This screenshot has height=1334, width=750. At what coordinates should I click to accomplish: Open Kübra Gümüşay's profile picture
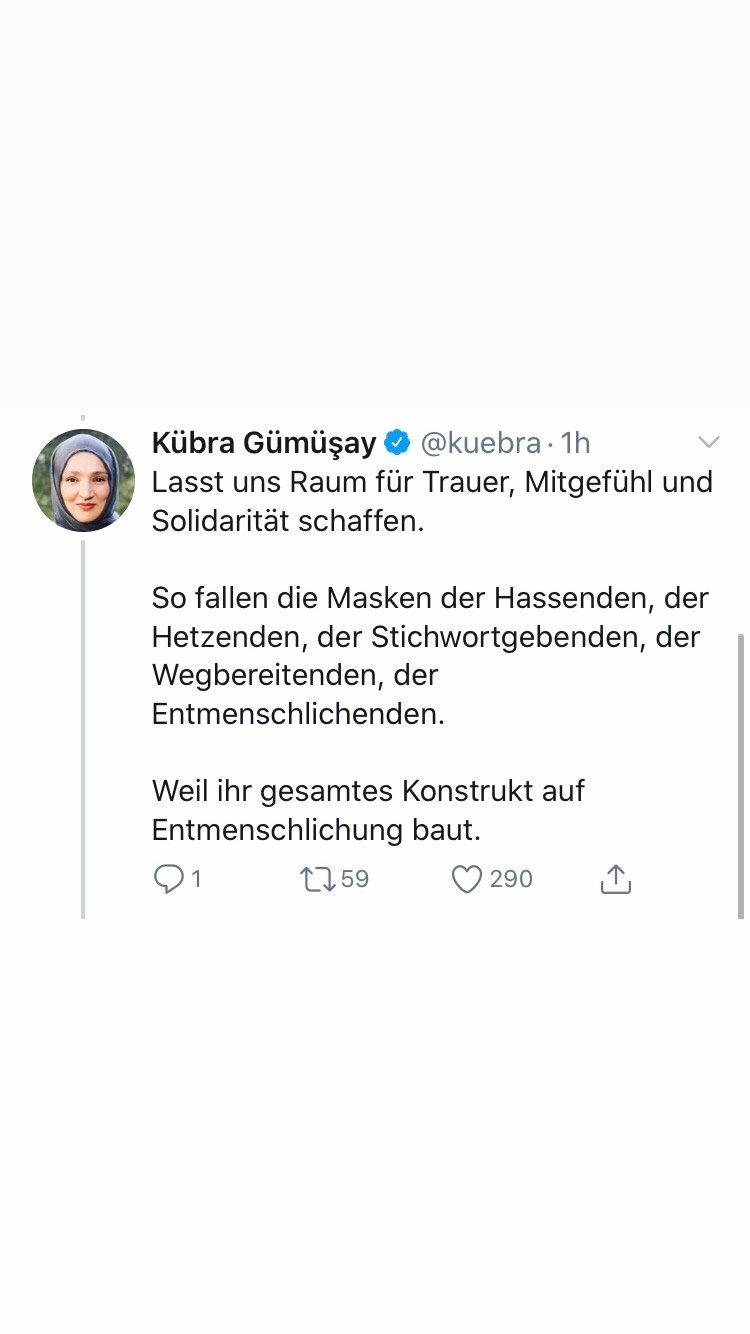coord(83,480)
